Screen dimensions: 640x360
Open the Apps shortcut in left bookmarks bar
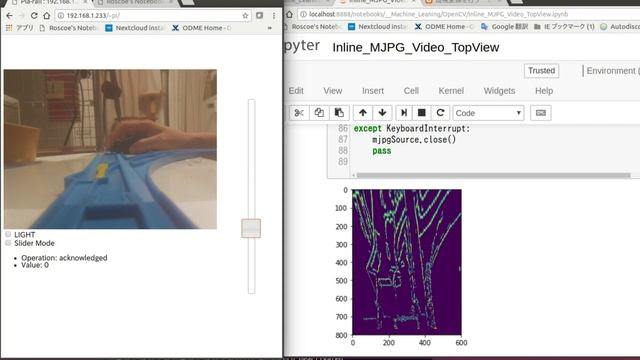pyautogui.click(x=19, y=28)
